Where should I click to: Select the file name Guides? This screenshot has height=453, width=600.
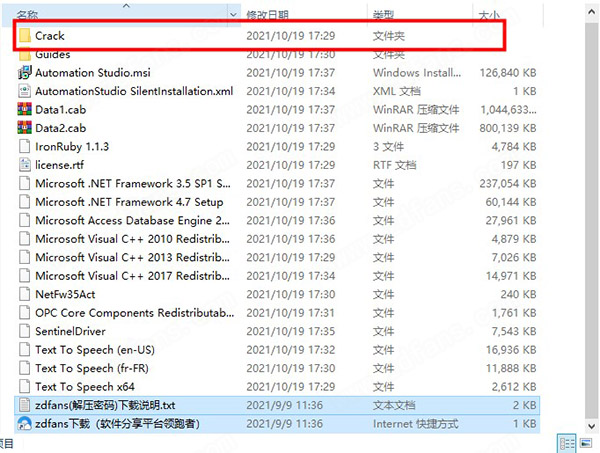(53, 55)
